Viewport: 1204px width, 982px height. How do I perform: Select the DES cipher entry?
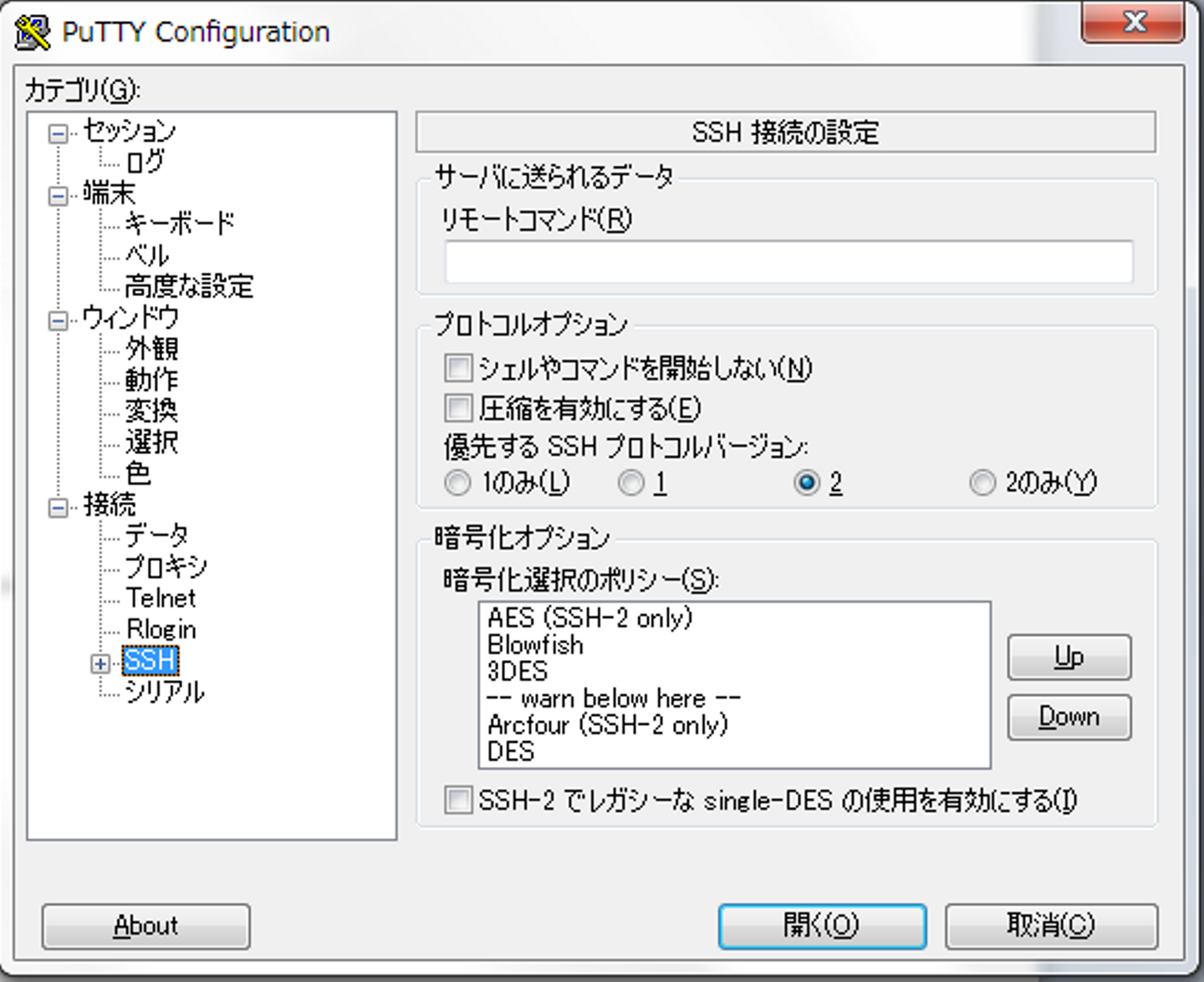click(511, 751)
